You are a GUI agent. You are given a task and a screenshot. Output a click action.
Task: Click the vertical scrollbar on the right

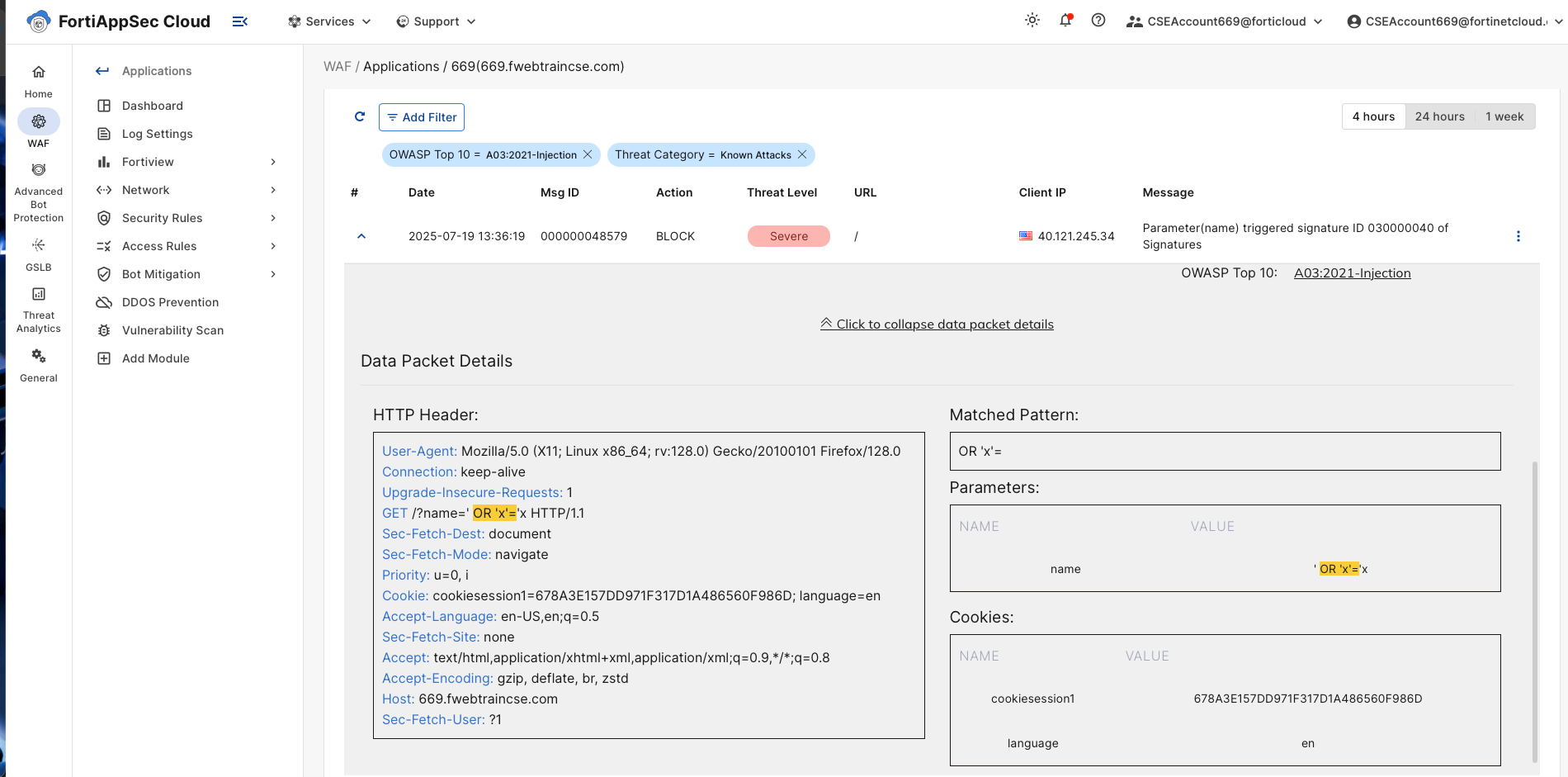1535,611
